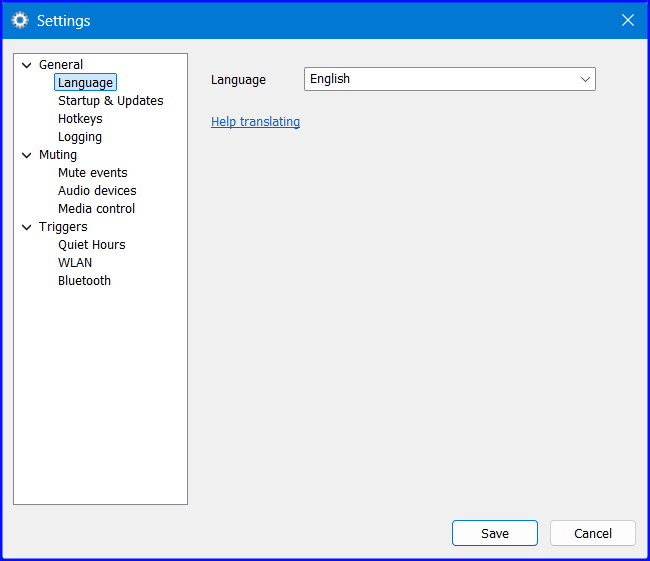Cancel the settings dialog
The height and width of the screenshot is (561, 650).
593,533
